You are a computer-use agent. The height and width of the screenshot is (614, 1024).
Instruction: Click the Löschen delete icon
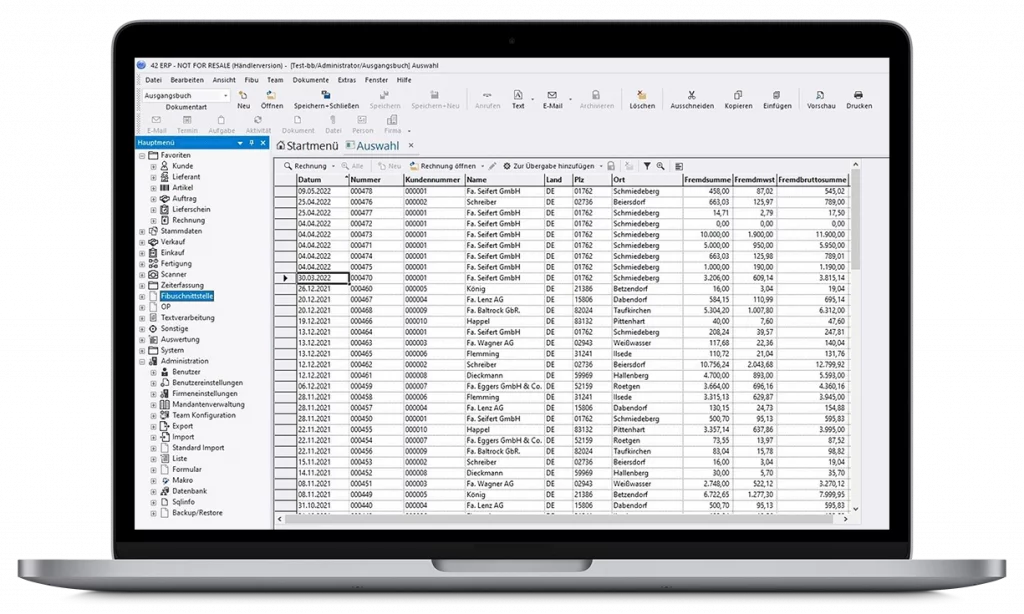tap(641, 95)
